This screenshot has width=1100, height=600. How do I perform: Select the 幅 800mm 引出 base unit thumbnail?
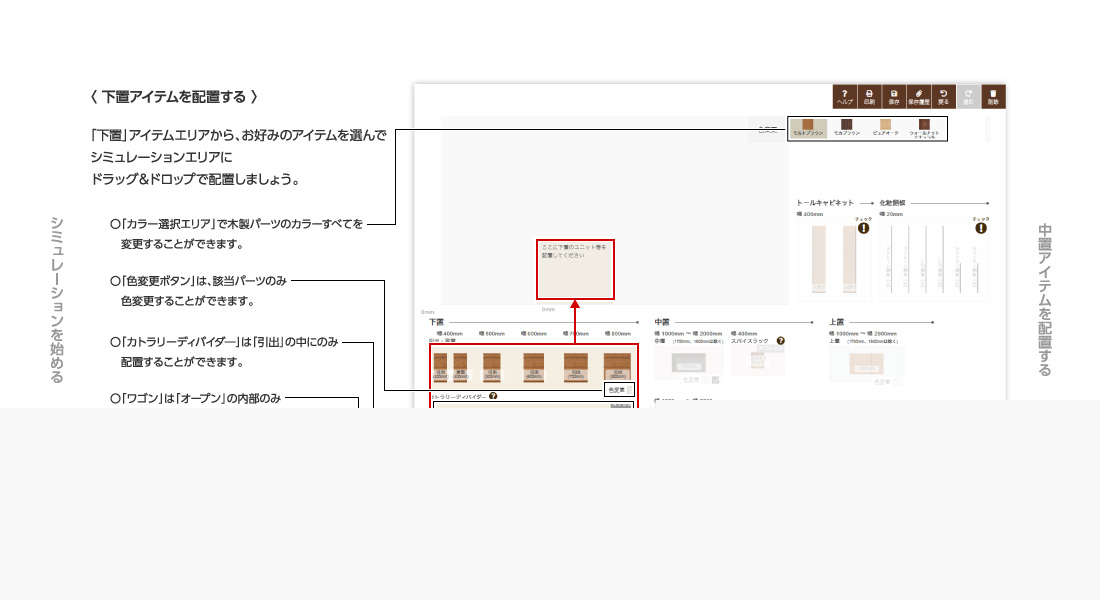pyautogui.click(x=617, y=367)
